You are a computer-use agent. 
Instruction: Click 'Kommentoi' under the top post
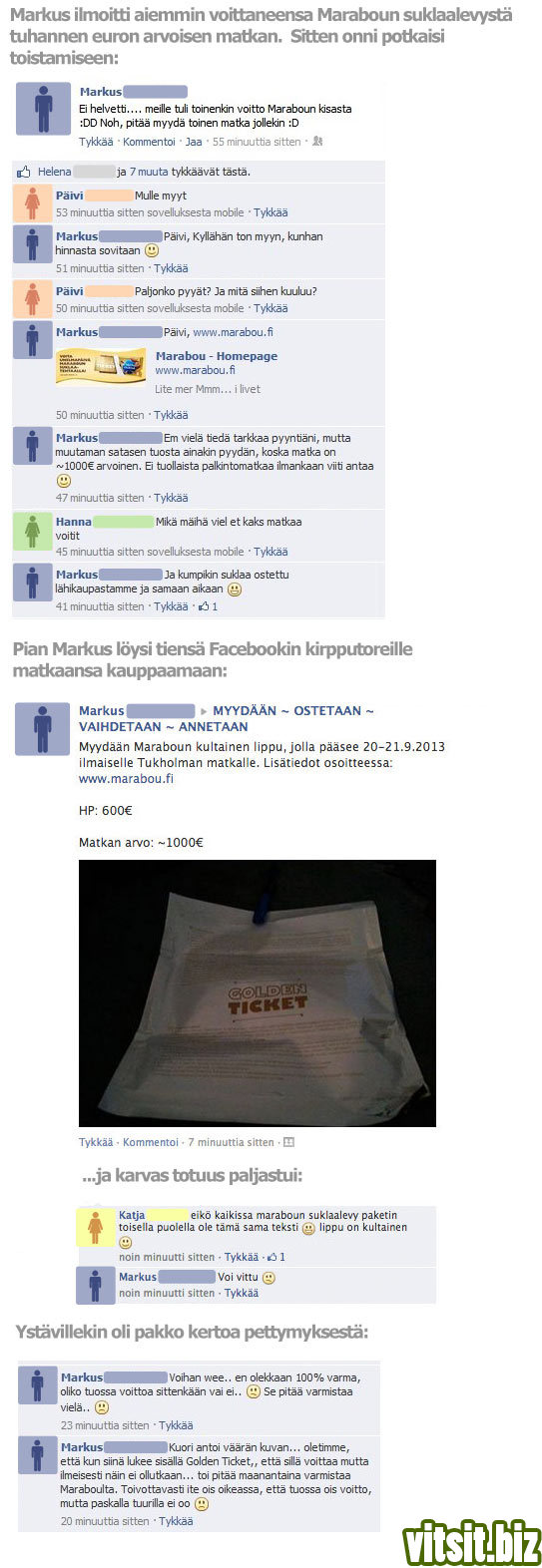[x=149, y=142]
